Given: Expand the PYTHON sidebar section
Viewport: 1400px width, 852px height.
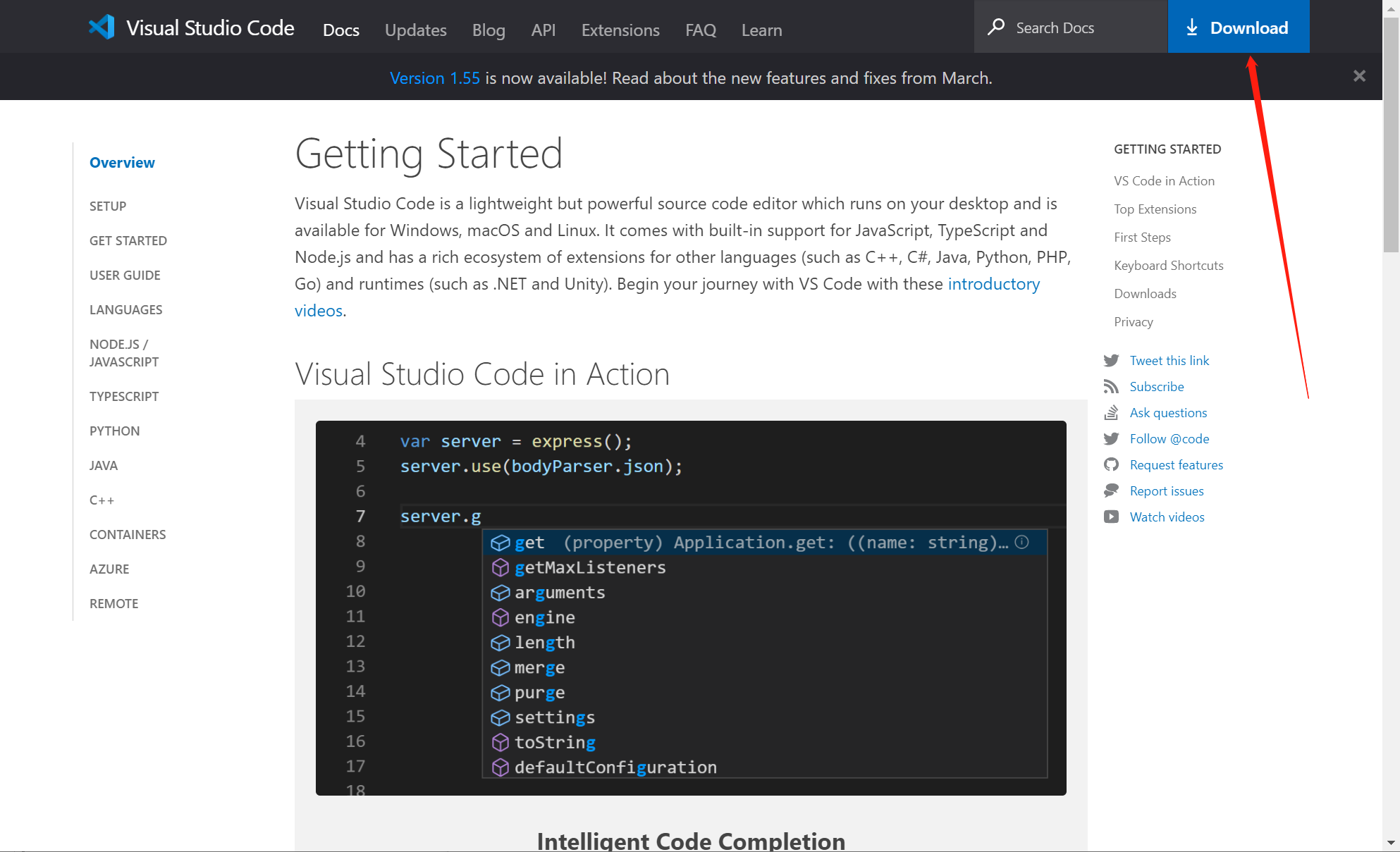Looking at the screenshot, I should coord(114,431).
